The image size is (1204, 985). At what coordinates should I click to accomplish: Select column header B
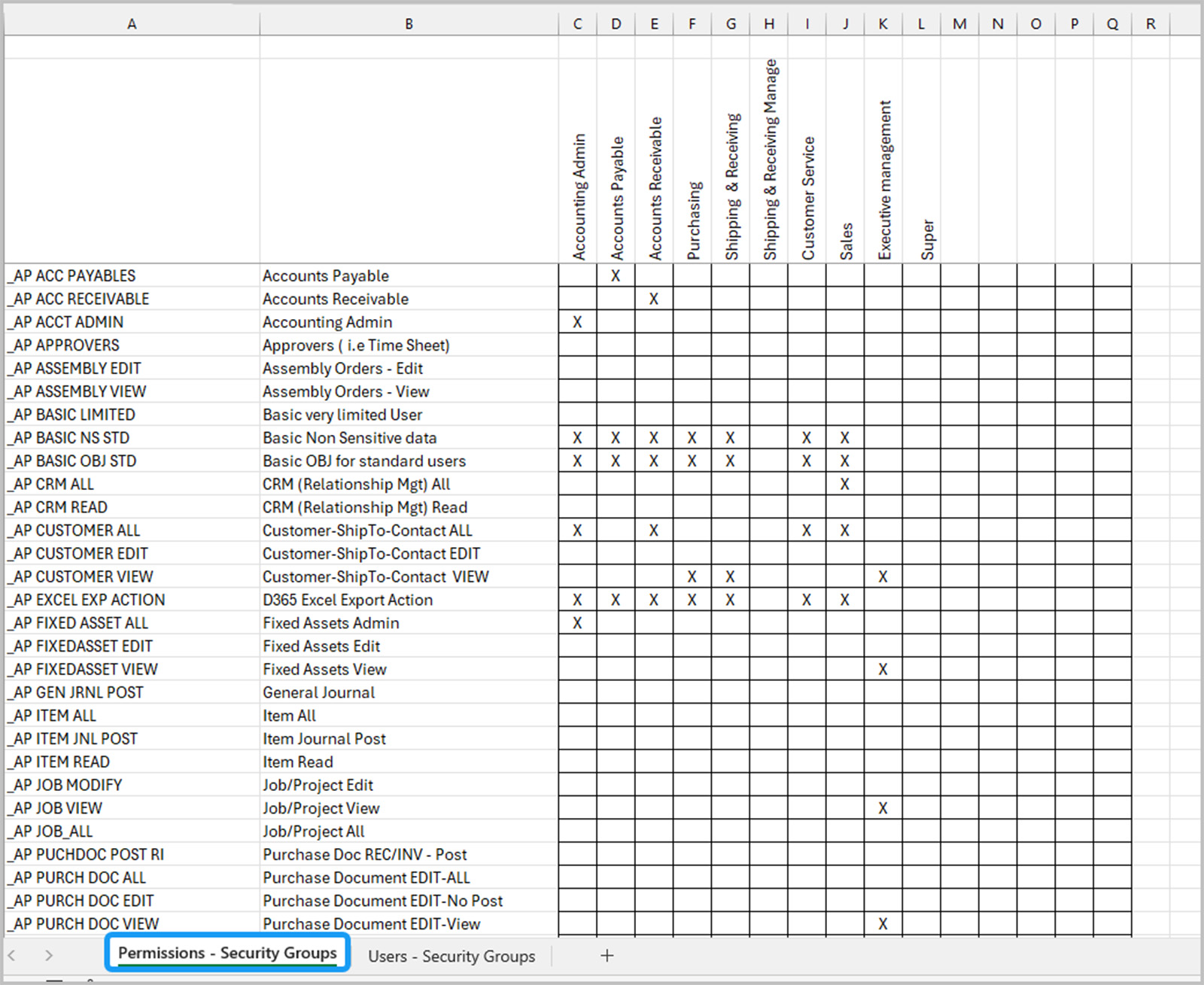tap(409, 23)
